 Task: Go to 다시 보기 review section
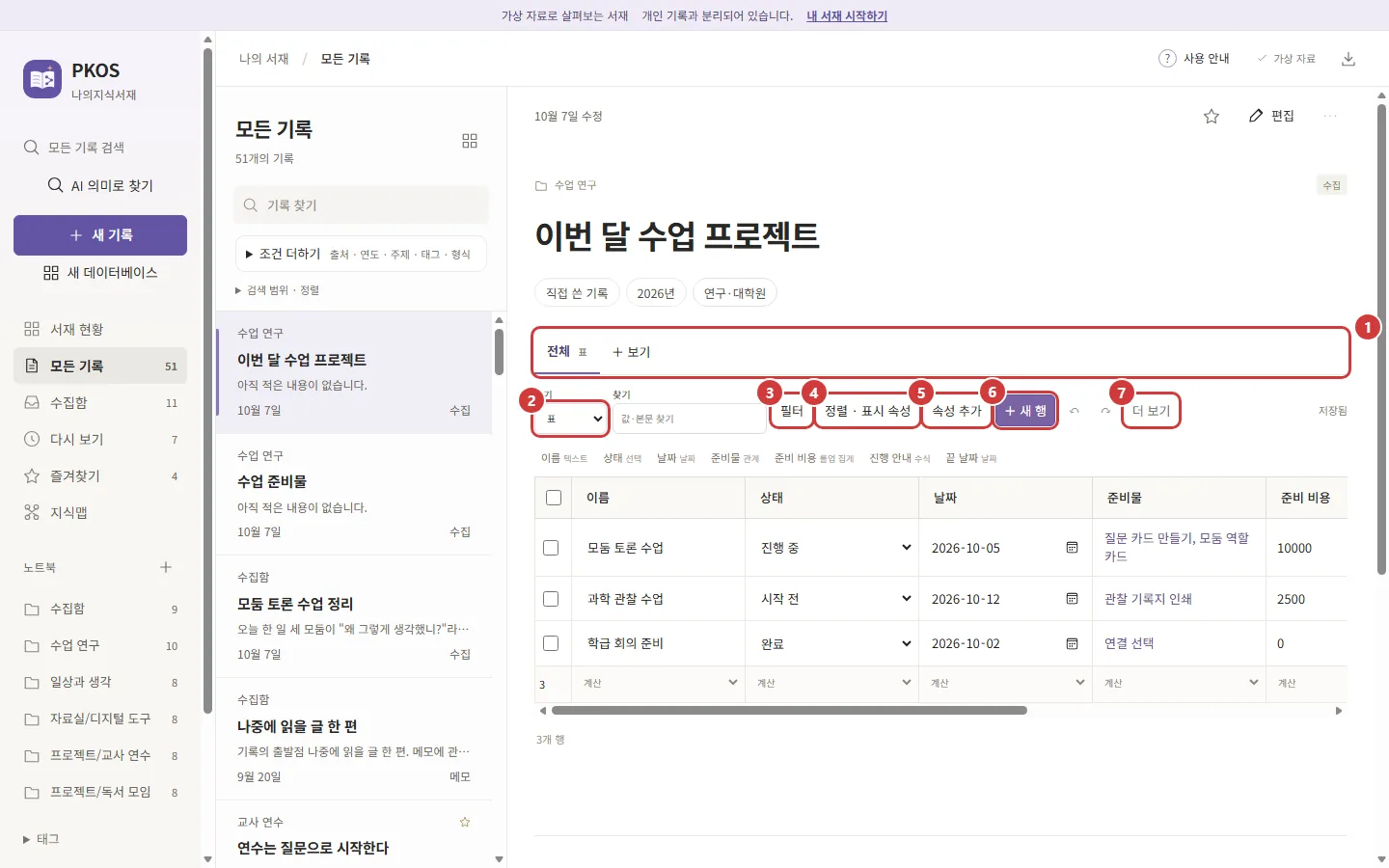coord(100,439)
